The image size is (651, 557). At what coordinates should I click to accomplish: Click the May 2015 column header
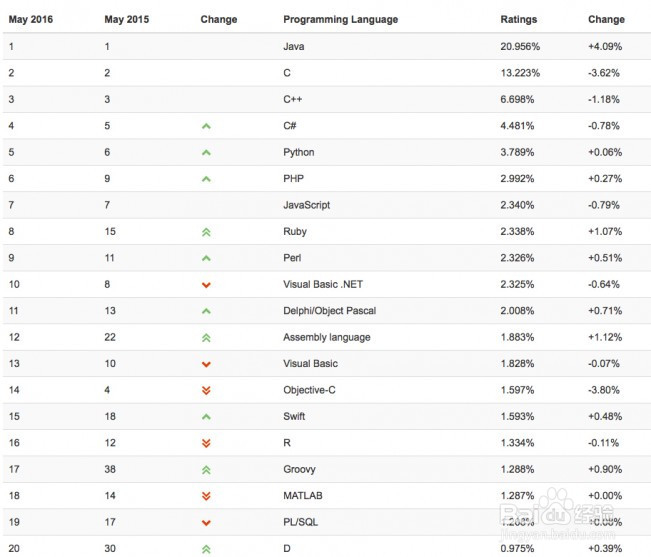coord(127,19)
